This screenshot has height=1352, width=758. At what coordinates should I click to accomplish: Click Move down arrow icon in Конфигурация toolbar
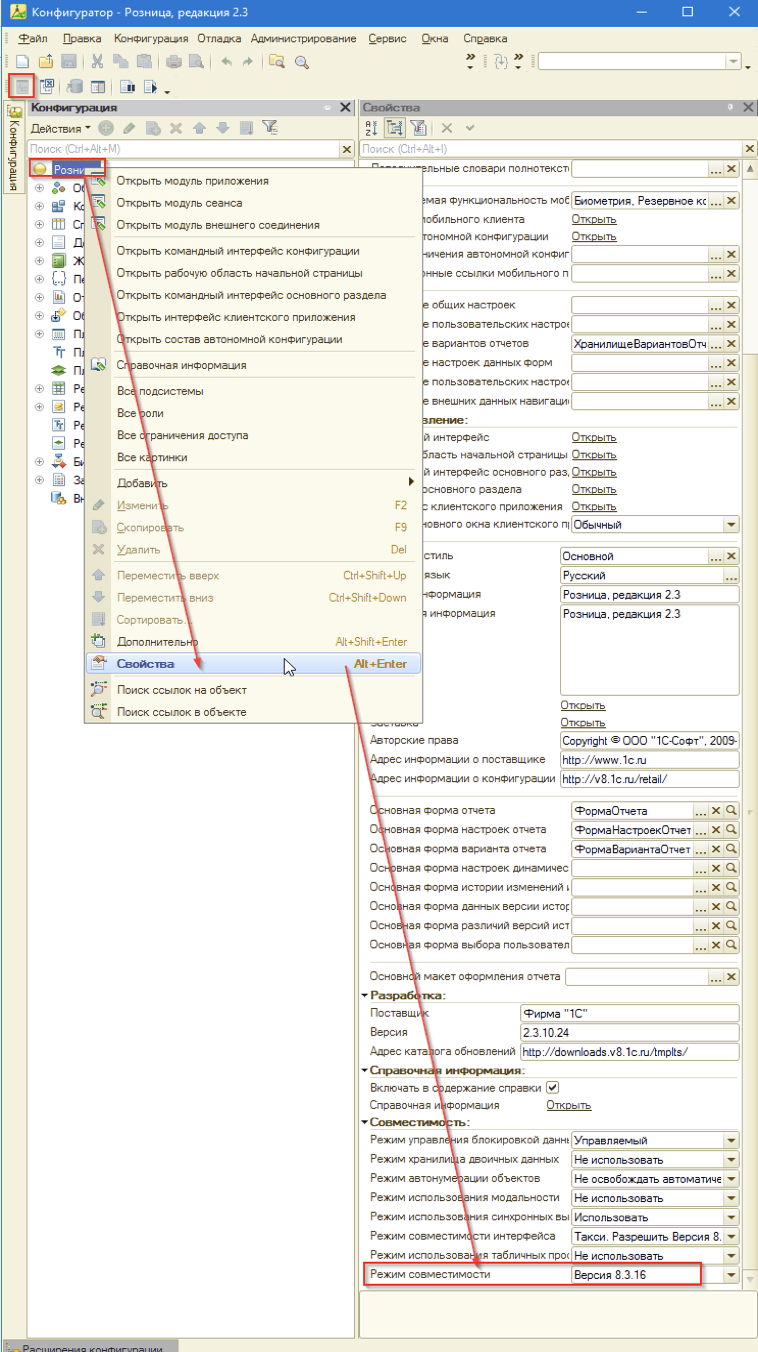(x=221, y=128)
